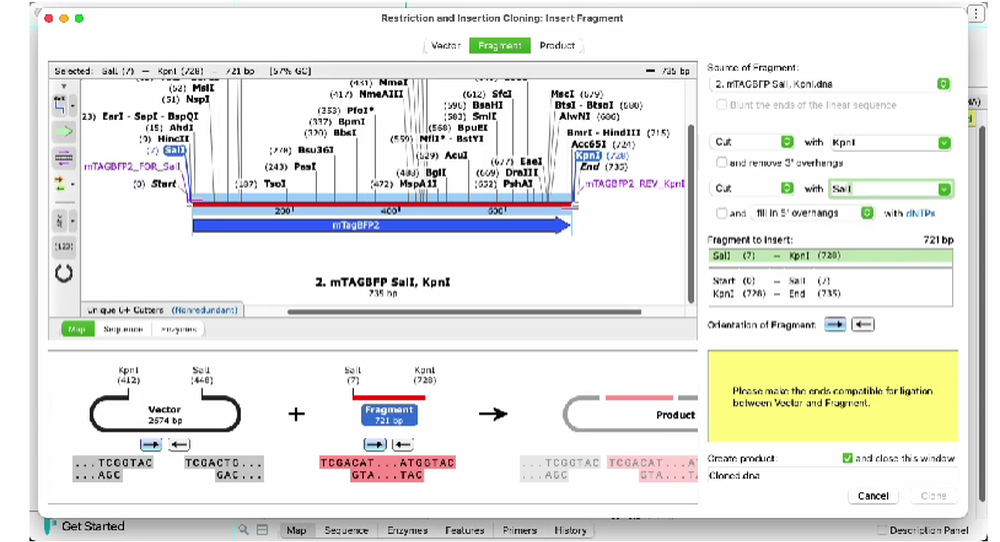Toggle the green arrow show features icon
This screenshot has width=1000, height=542.
[x=63, y=132]
